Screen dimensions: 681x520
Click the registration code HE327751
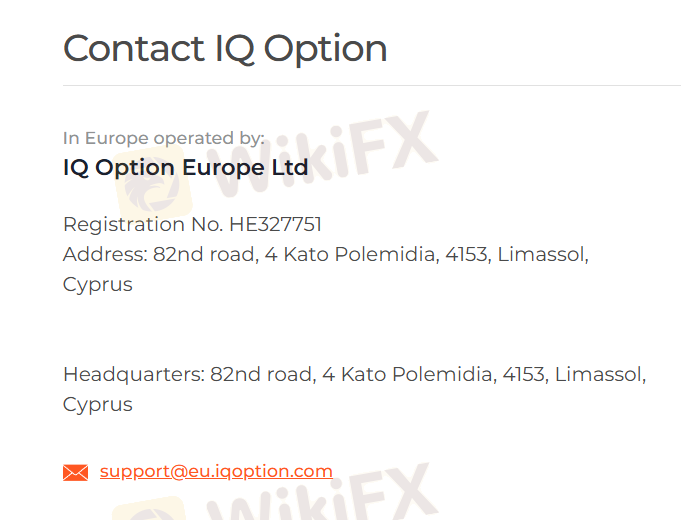(275, 225)
